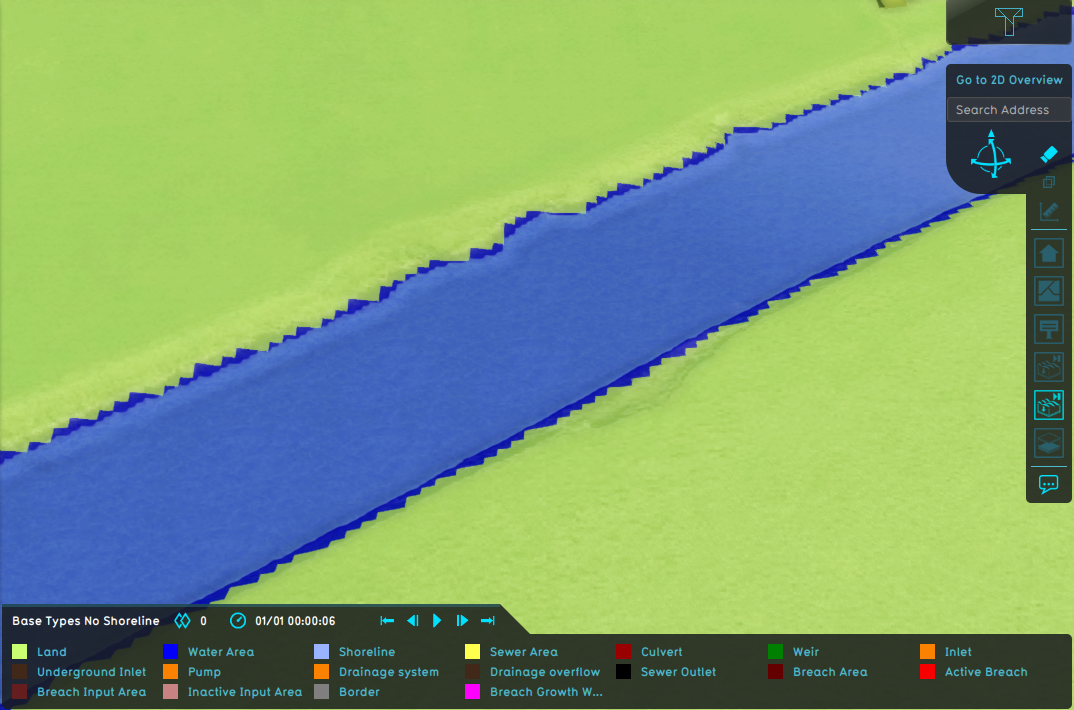This screenshot has height=710, width=1074.
Task: Toggle the dimmed overlay button above the active one
Action: click(1049, 367)
